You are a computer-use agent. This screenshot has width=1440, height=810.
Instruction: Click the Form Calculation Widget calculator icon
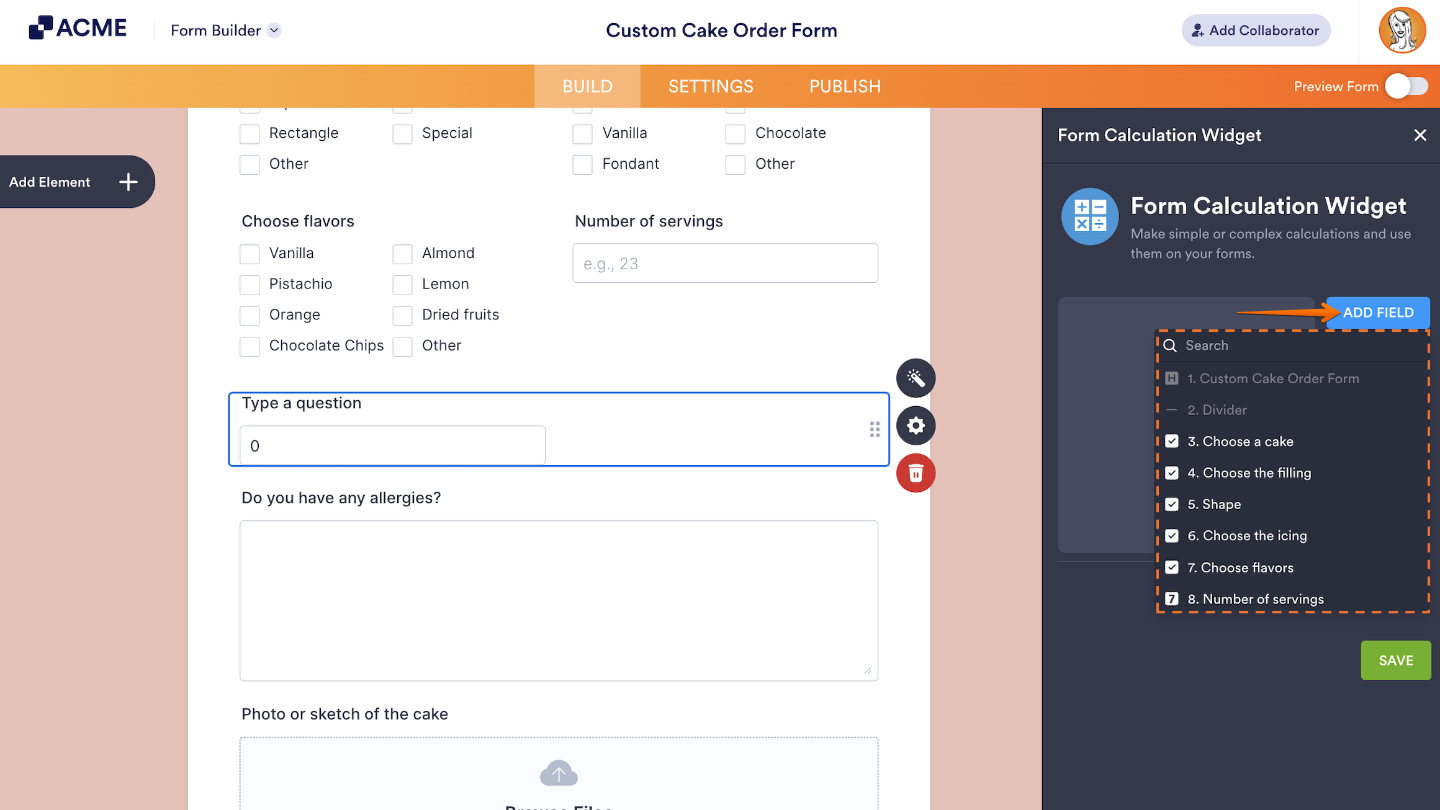[x=1089, y=216]
